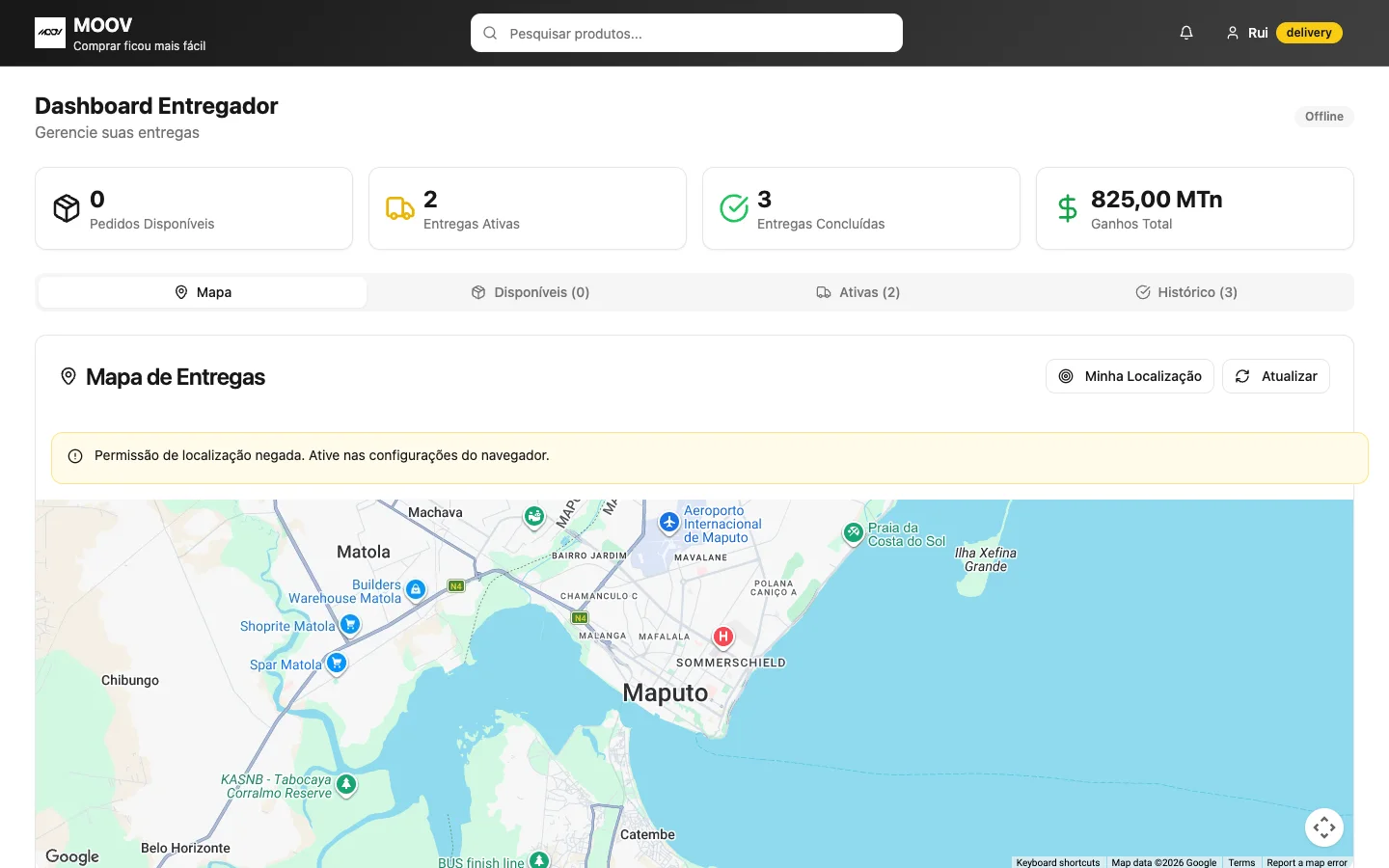Click Minha Localização button
The image size is (1389, 868).
1130,376
